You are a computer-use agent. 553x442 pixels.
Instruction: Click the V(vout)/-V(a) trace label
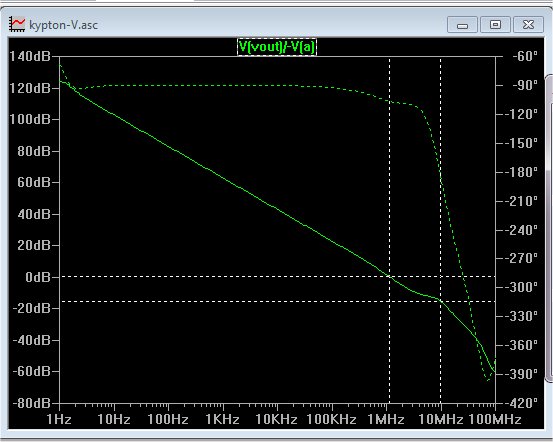(x=277, y=47)
